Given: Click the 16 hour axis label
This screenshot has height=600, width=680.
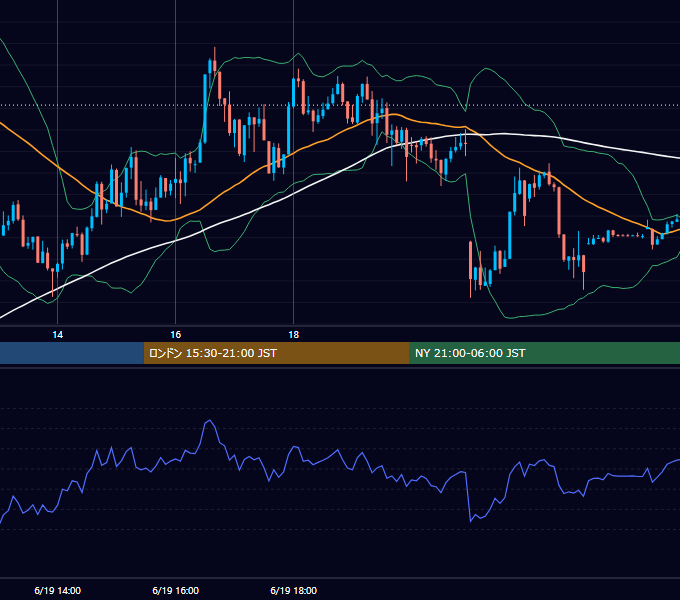Looking at the screenshot, I should [x=175, y=335].
